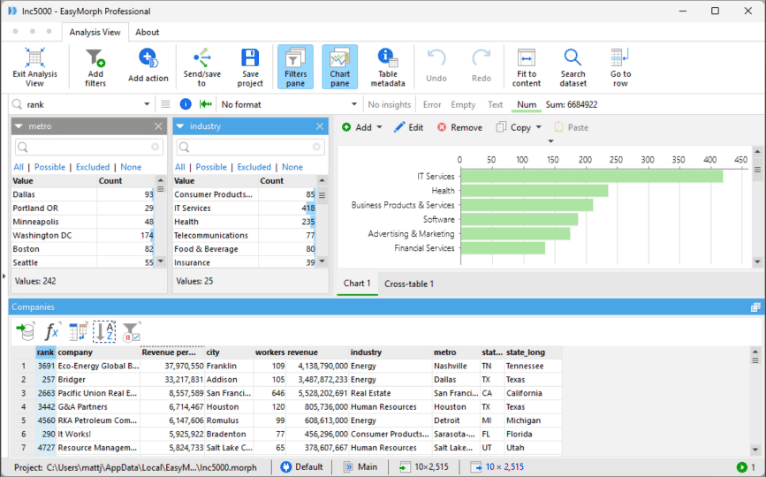Image resolution: width=766 pixels, height=477 pixels.
Task: Click the Go to row icon
Action: click(620, 58)
